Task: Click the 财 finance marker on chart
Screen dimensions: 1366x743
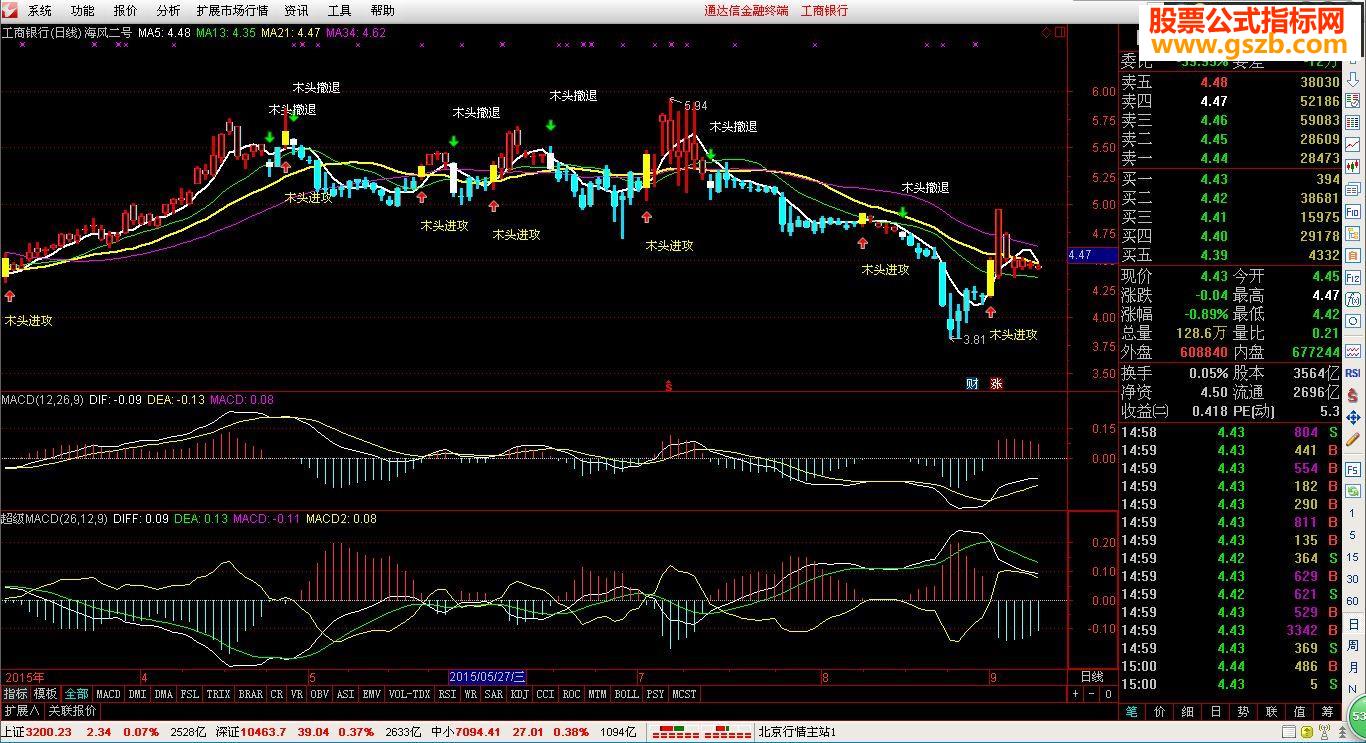Action: 971,384
